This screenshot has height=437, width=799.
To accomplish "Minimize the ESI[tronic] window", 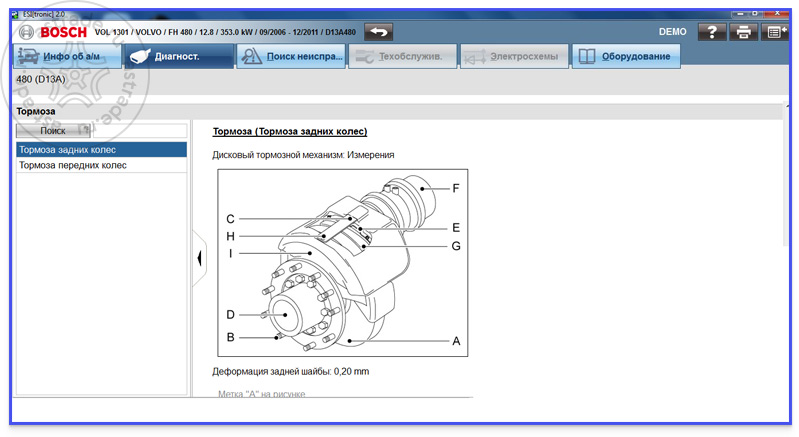I will [x=740, y=13].
